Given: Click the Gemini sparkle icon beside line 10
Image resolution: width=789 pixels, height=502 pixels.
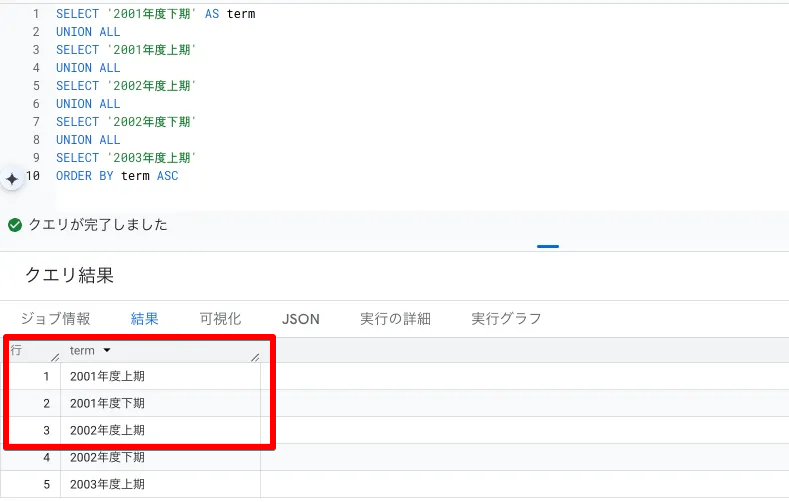Looking at the screenshot, I should [x=12, y=178].
